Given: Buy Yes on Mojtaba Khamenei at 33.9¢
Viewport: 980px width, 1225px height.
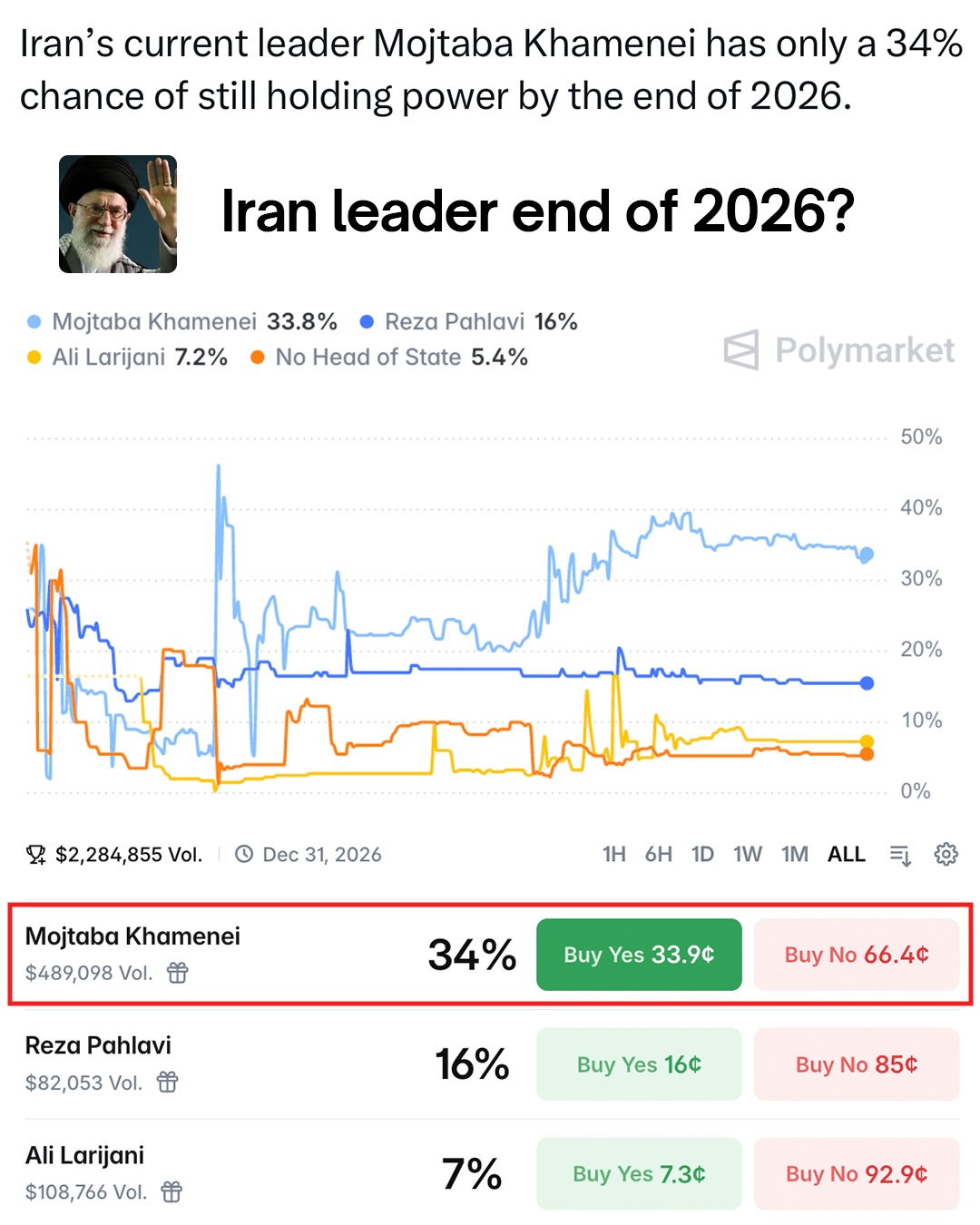Looking at the screenshot, I should click(639, 955).
